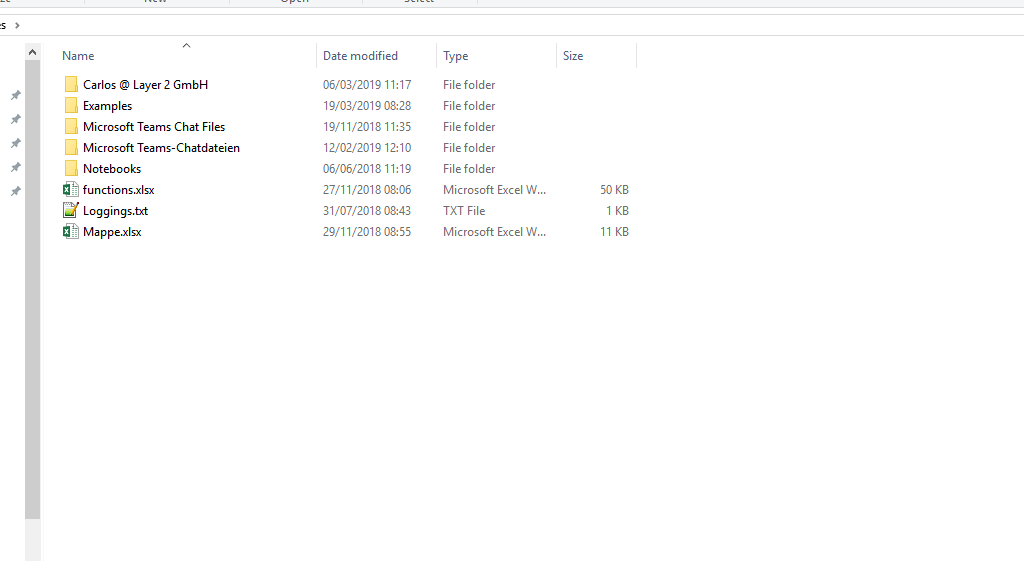Select the Examples folder icon

point(71,106)
